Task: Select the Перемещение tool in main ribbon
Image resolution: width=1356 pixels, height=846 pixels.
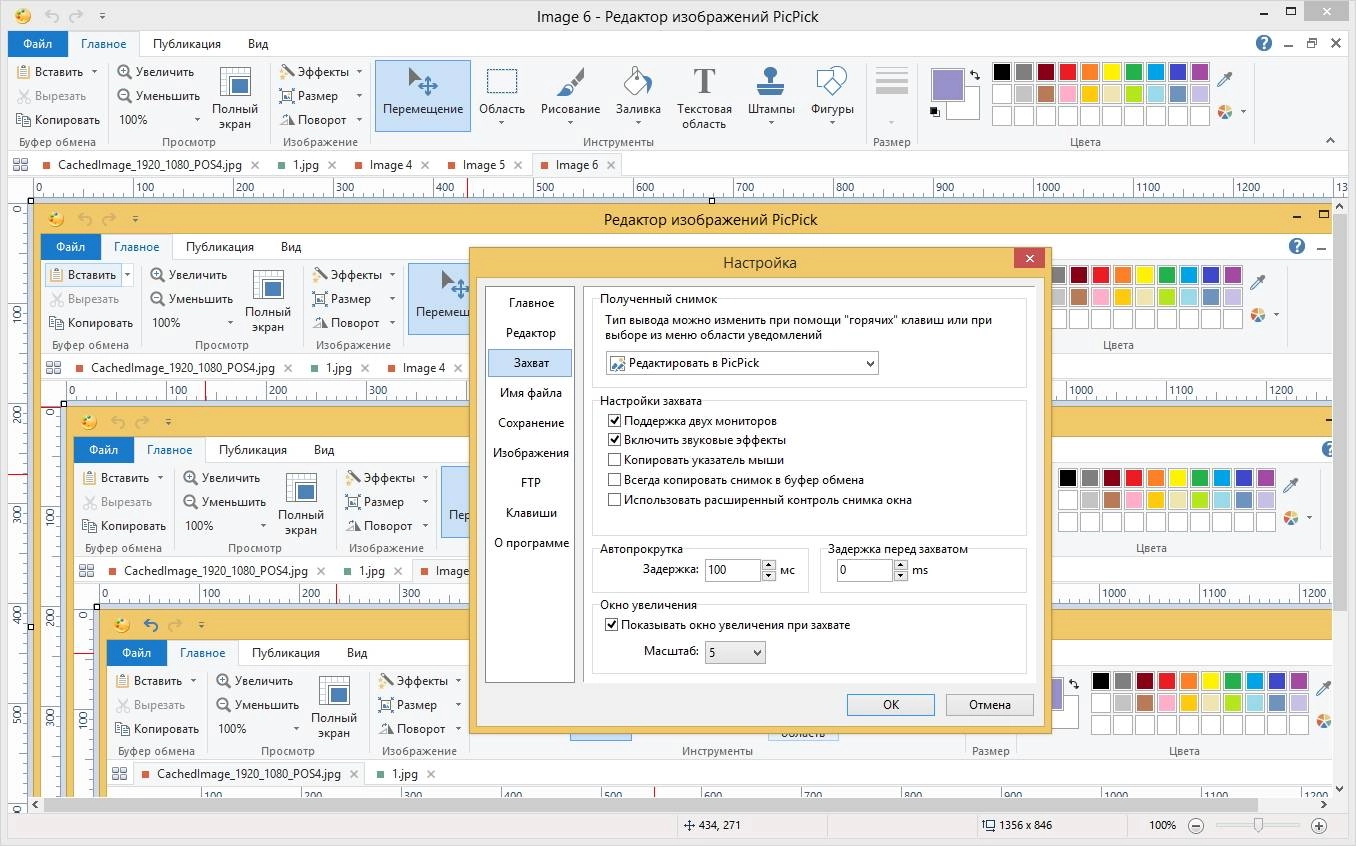Action: point(422,96)
